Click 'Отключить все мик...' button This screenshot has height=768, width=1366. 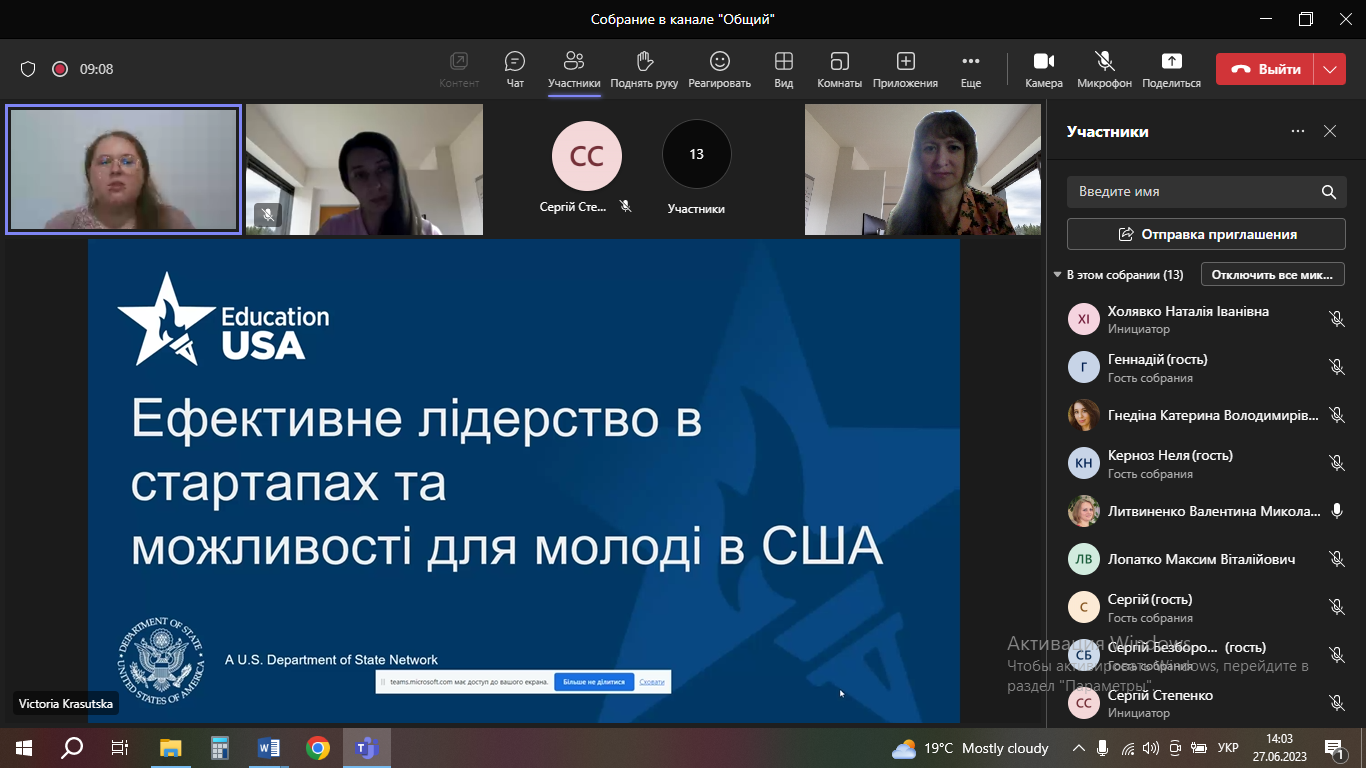coord(1272,274)
